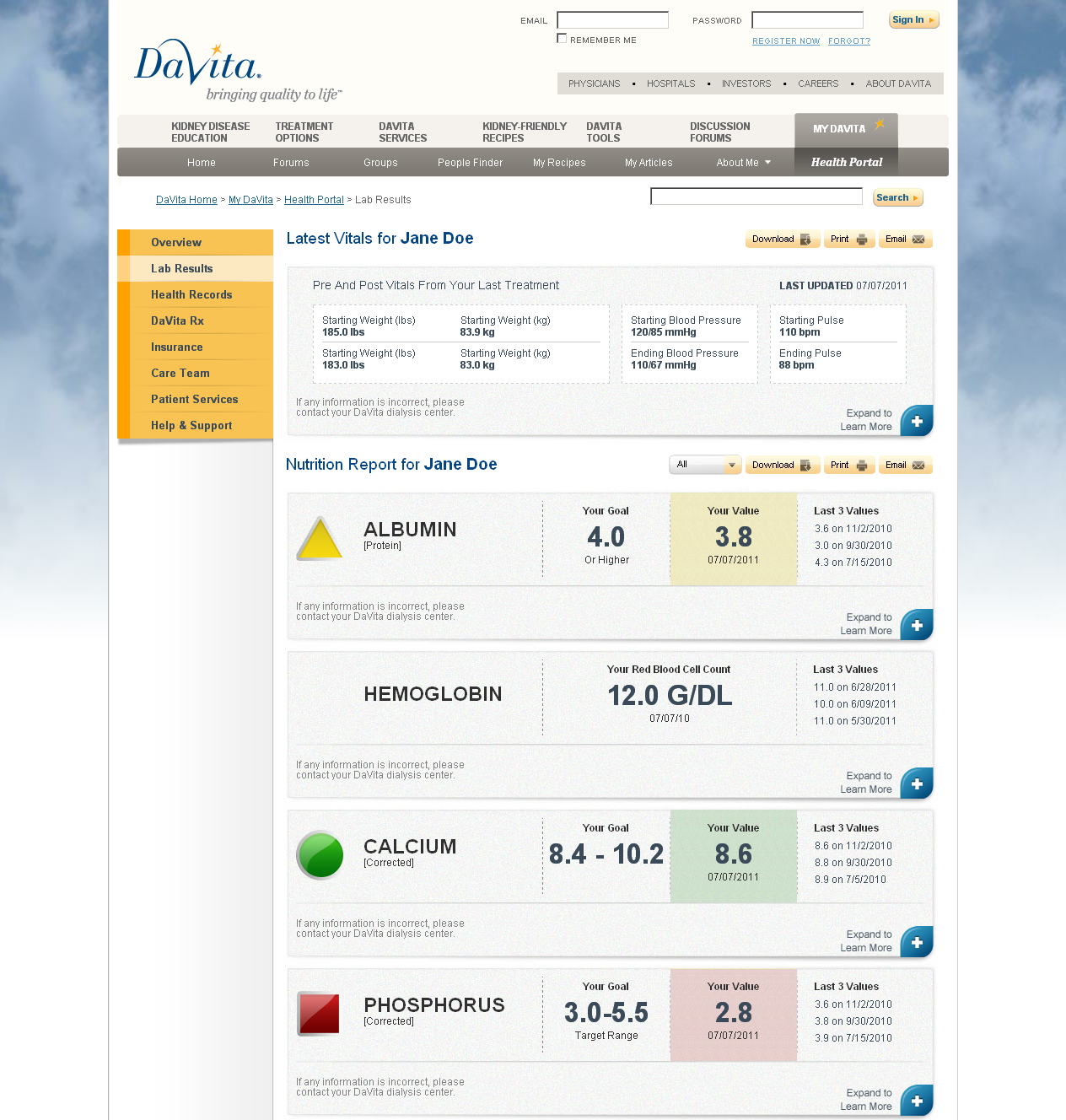Click the Search button
Screen dimensions: 1066x1120
898,197
